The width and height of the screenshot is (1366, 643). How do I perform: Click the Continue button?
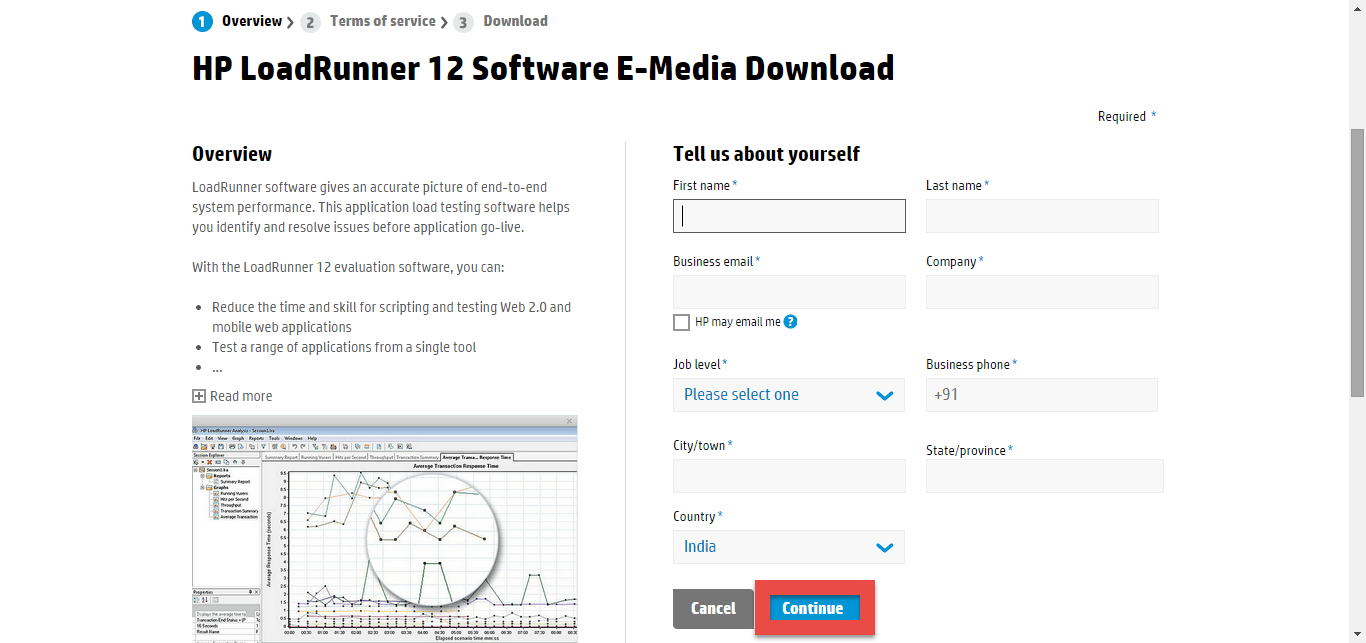813,608
